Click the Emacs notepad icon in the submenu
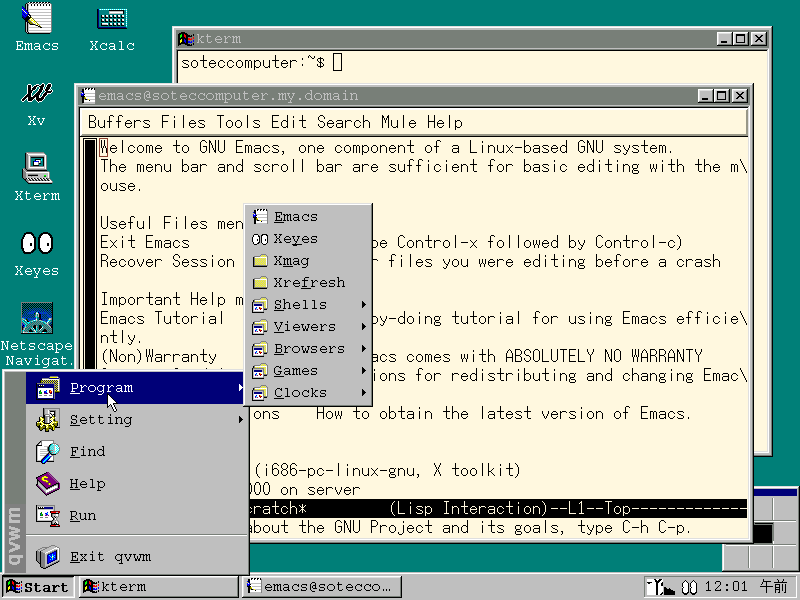The height and width of the screenshot is (600, 800). [x=260, y=216]
